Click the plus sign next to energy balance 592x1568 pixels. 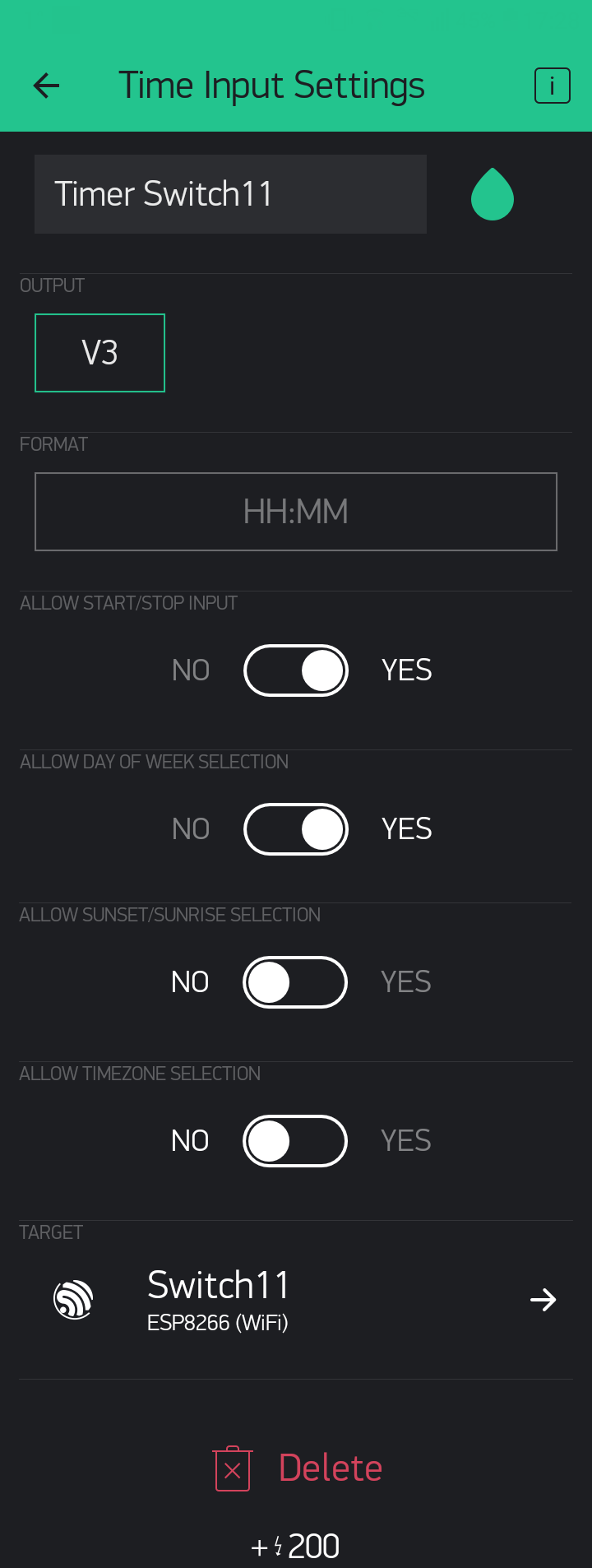pyautogui.click(x=258, y=1545)
